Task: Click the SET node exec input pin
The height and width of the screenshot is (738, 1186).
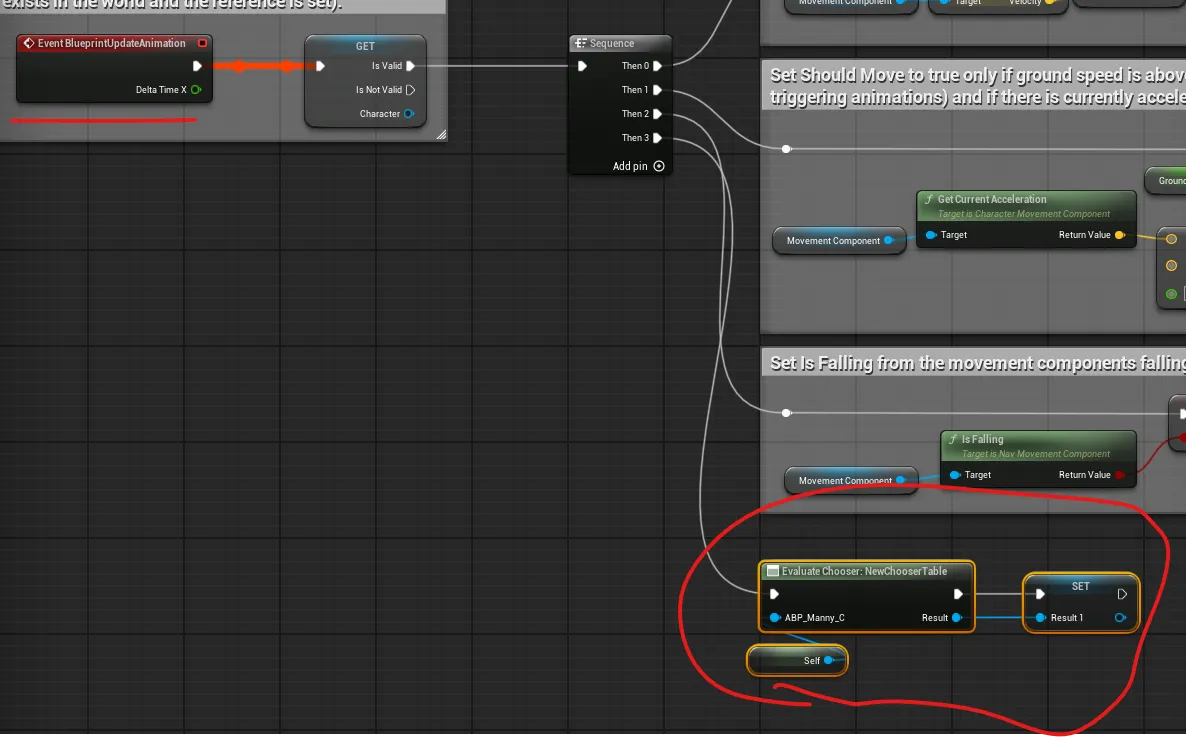Action: [x=1040, y=594]
